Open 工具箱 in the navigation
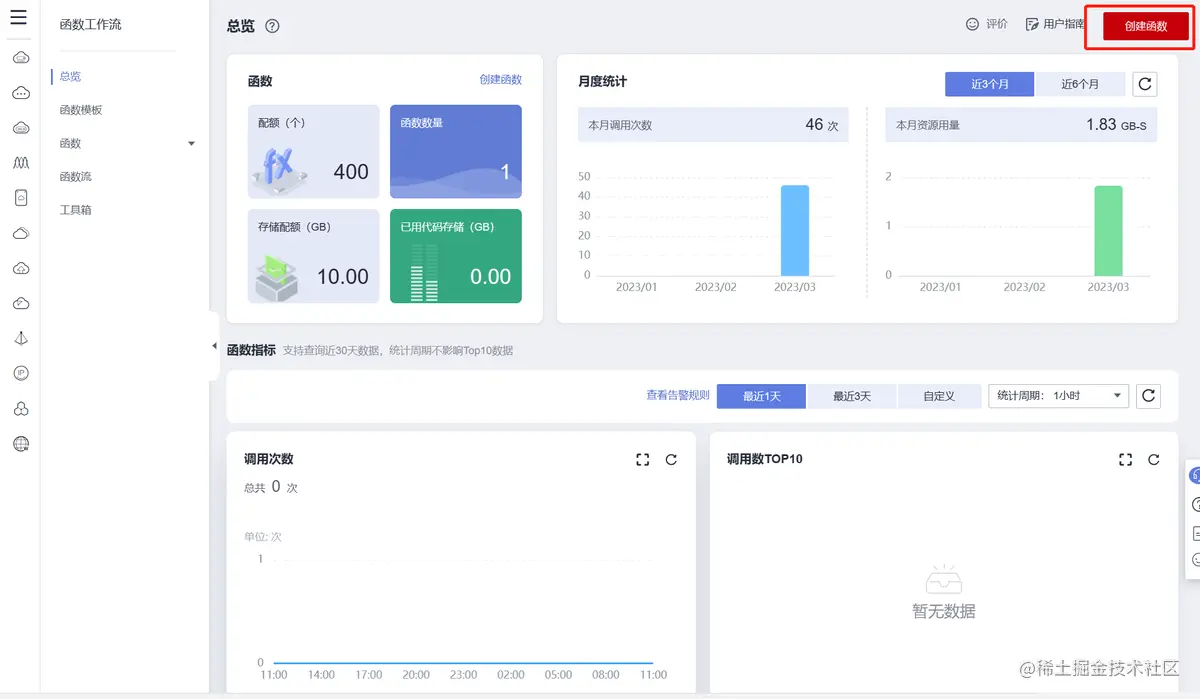The image size is (1200, 699). pos(76,211)
